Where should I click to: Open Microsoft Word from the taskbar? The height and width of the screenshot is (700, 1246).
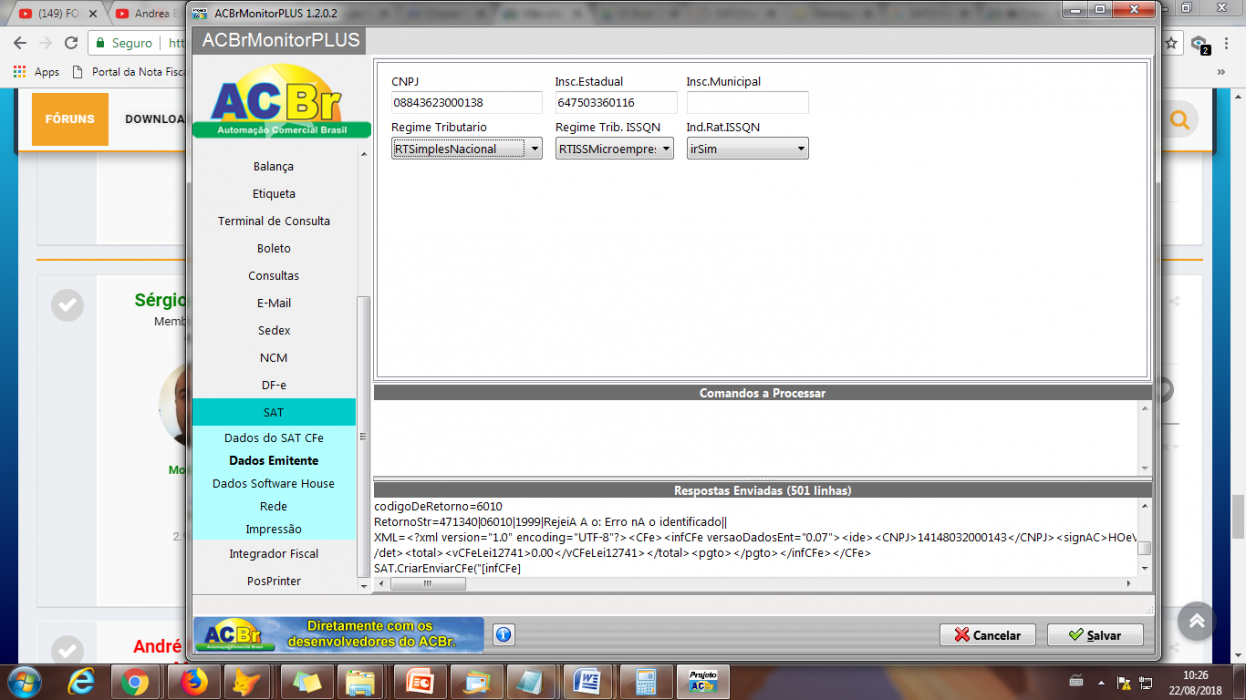click(x=588, y=682)
